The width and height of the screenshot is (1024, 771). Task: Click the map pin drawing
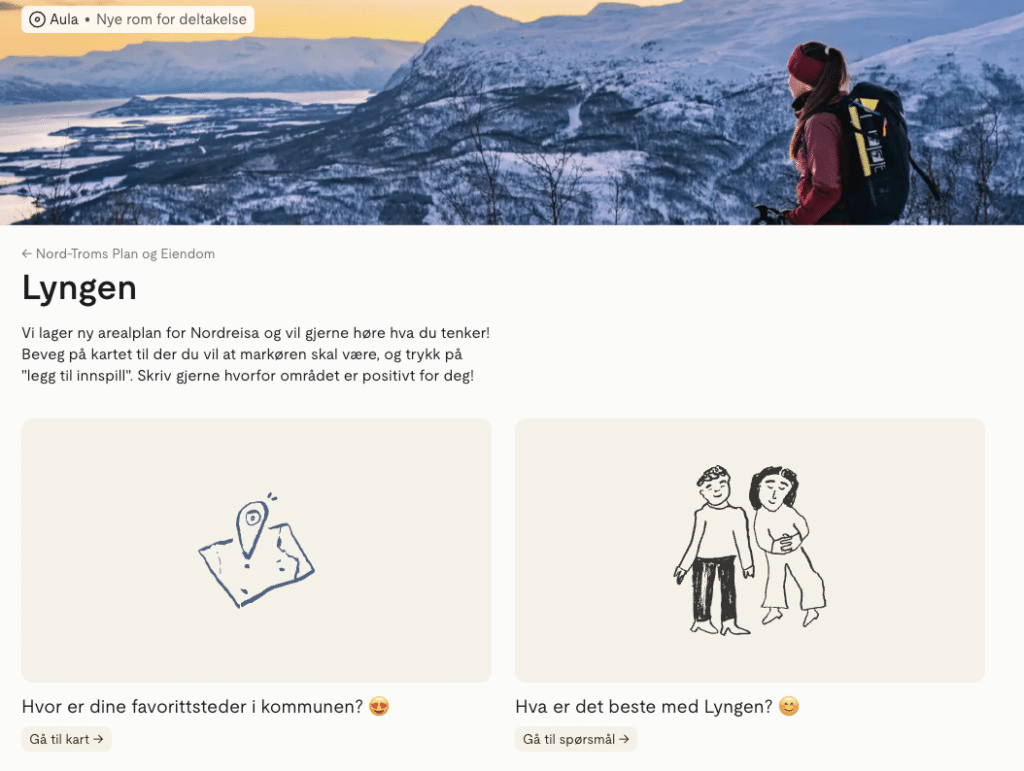click(x=256, y=550)
